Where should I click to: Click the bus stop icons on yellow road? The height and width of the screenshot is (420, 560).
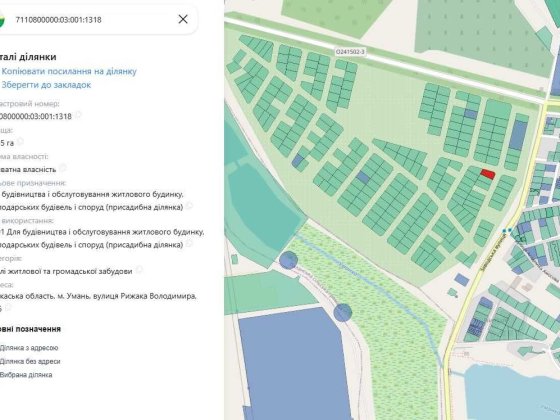506,231
